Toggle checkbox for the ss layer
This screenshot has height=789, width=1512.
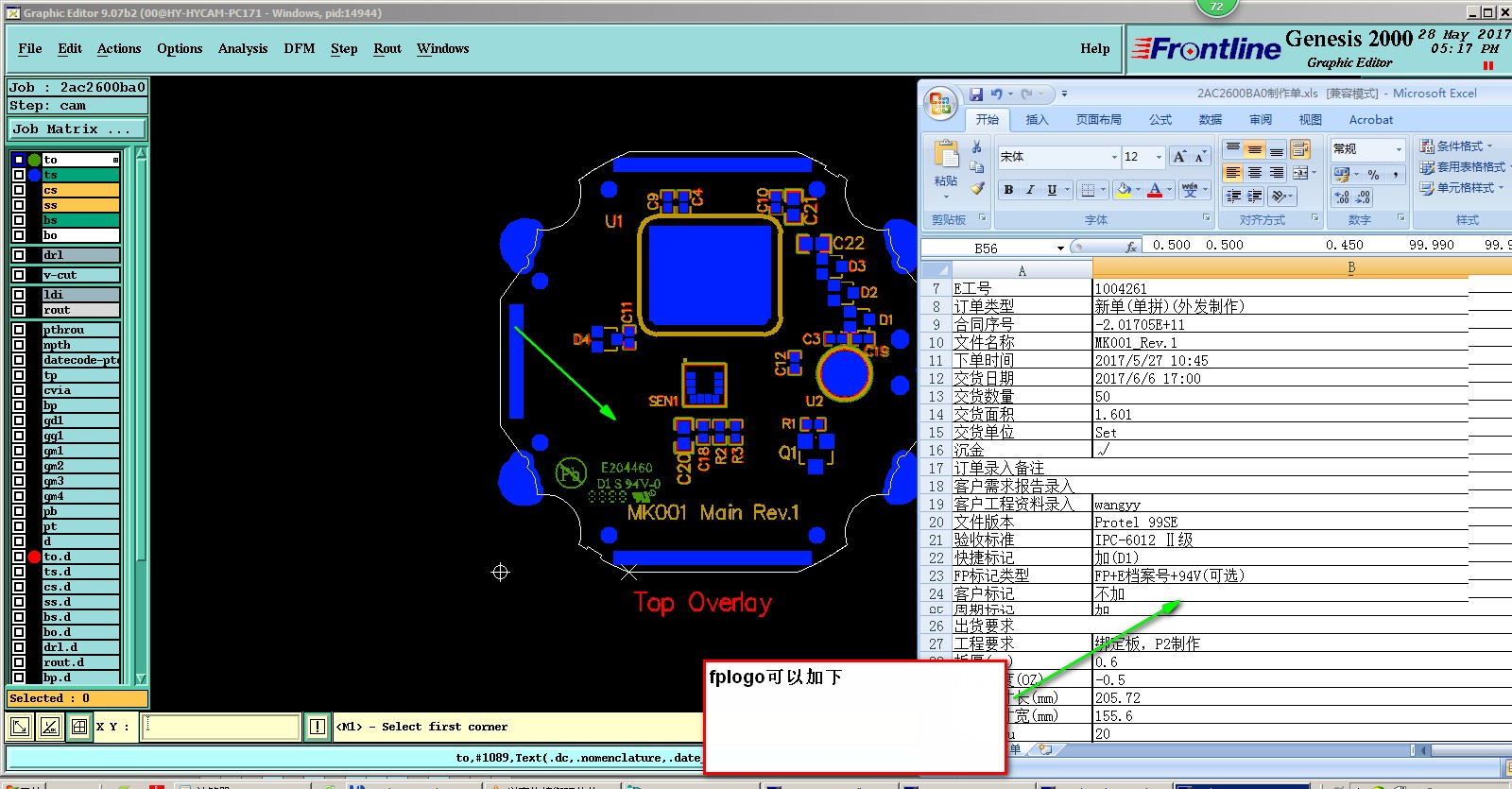[19, 205]
